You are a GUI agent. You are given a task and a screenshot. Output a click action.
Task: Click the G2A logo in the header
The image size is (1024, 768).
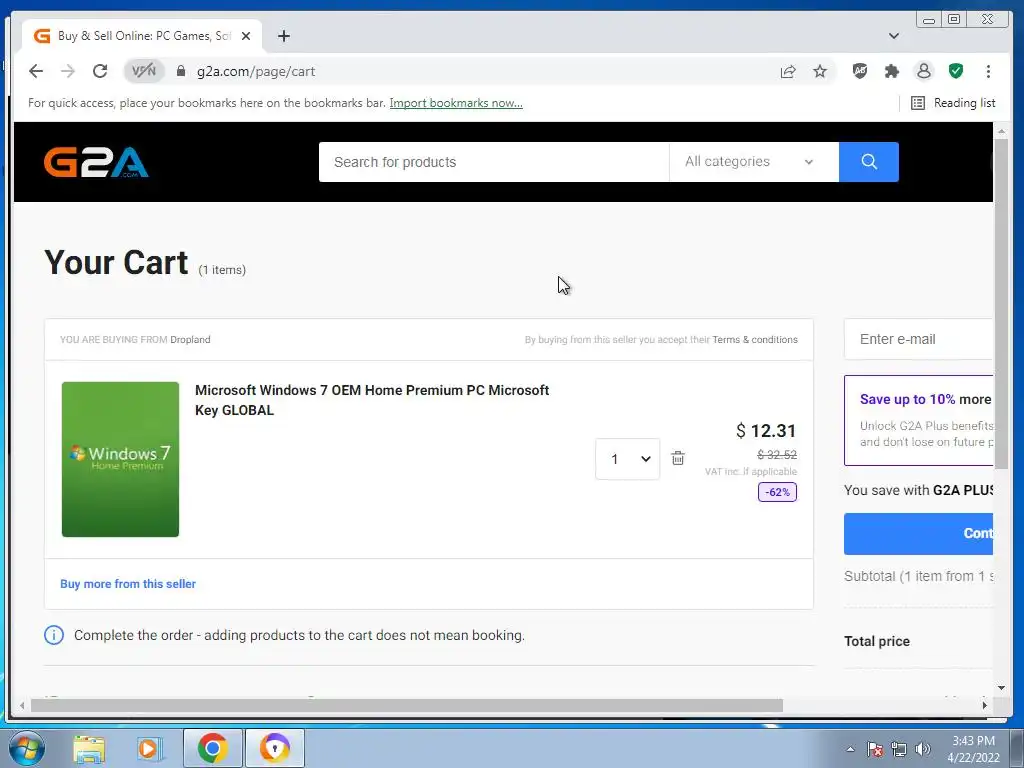point(96,162)
